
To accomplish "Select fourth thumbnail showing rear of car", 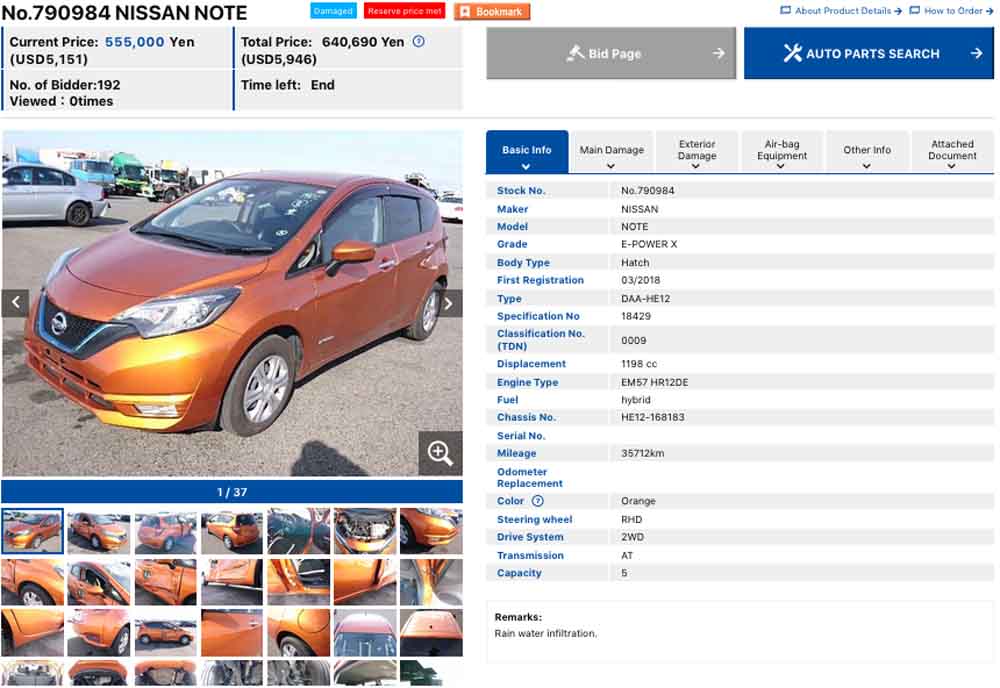I will click(232, 531).
